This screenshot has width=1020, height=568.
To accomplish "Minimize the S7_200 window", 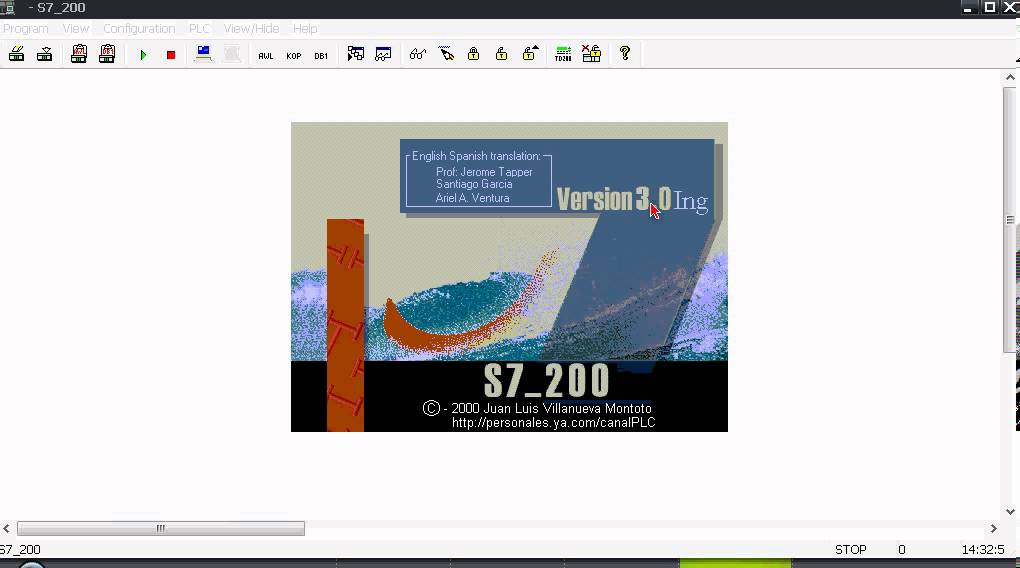I will [x=968, y=8].
